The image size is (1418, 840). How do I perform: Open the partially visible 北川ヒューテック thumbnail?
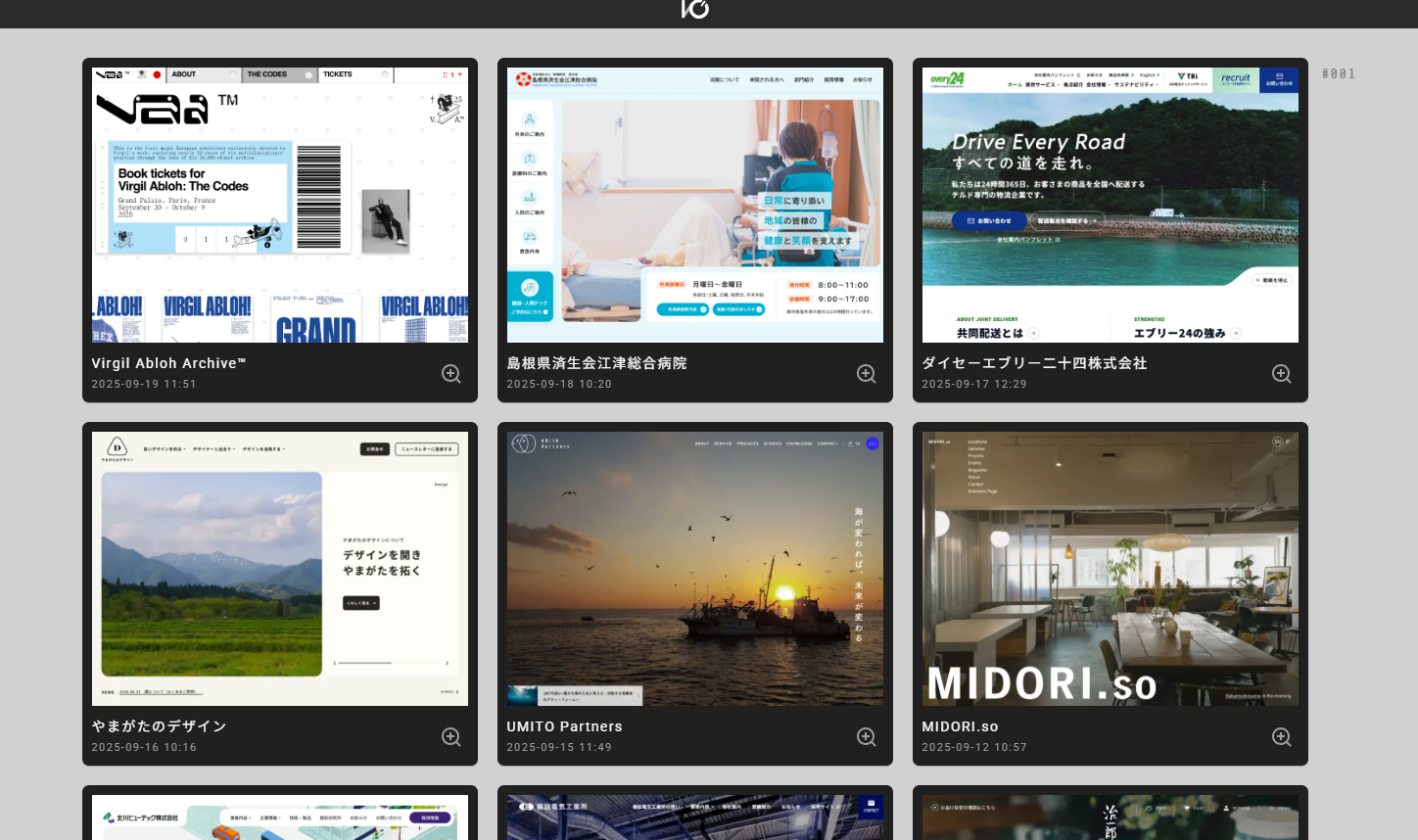click(x=280, y=817)
